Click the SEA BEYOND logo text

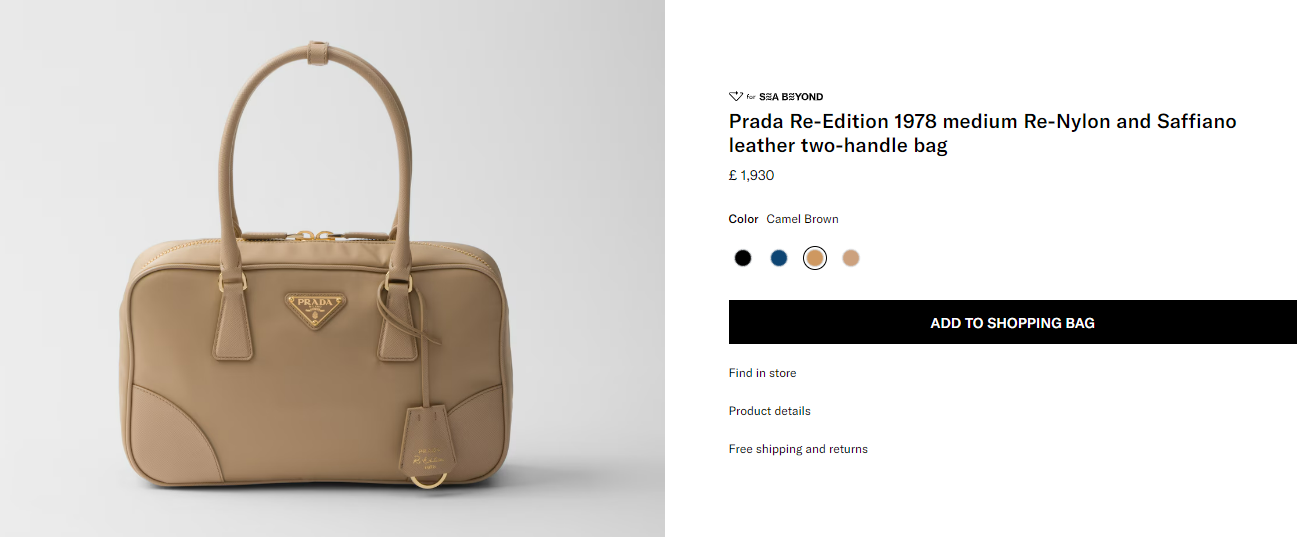coord(791,97)
